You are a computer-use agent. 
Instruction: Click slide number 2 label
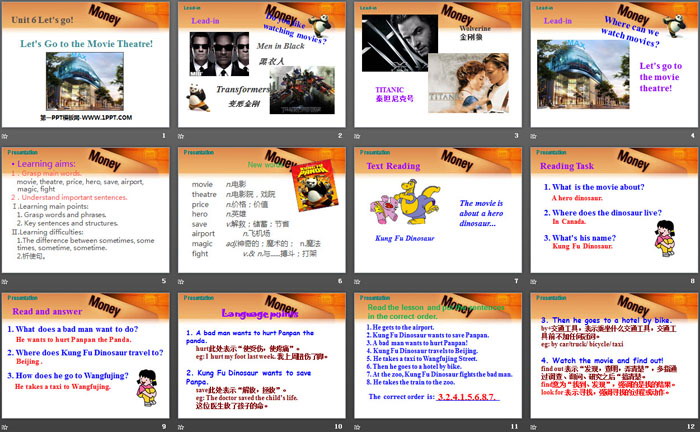(x=340, y=135)
